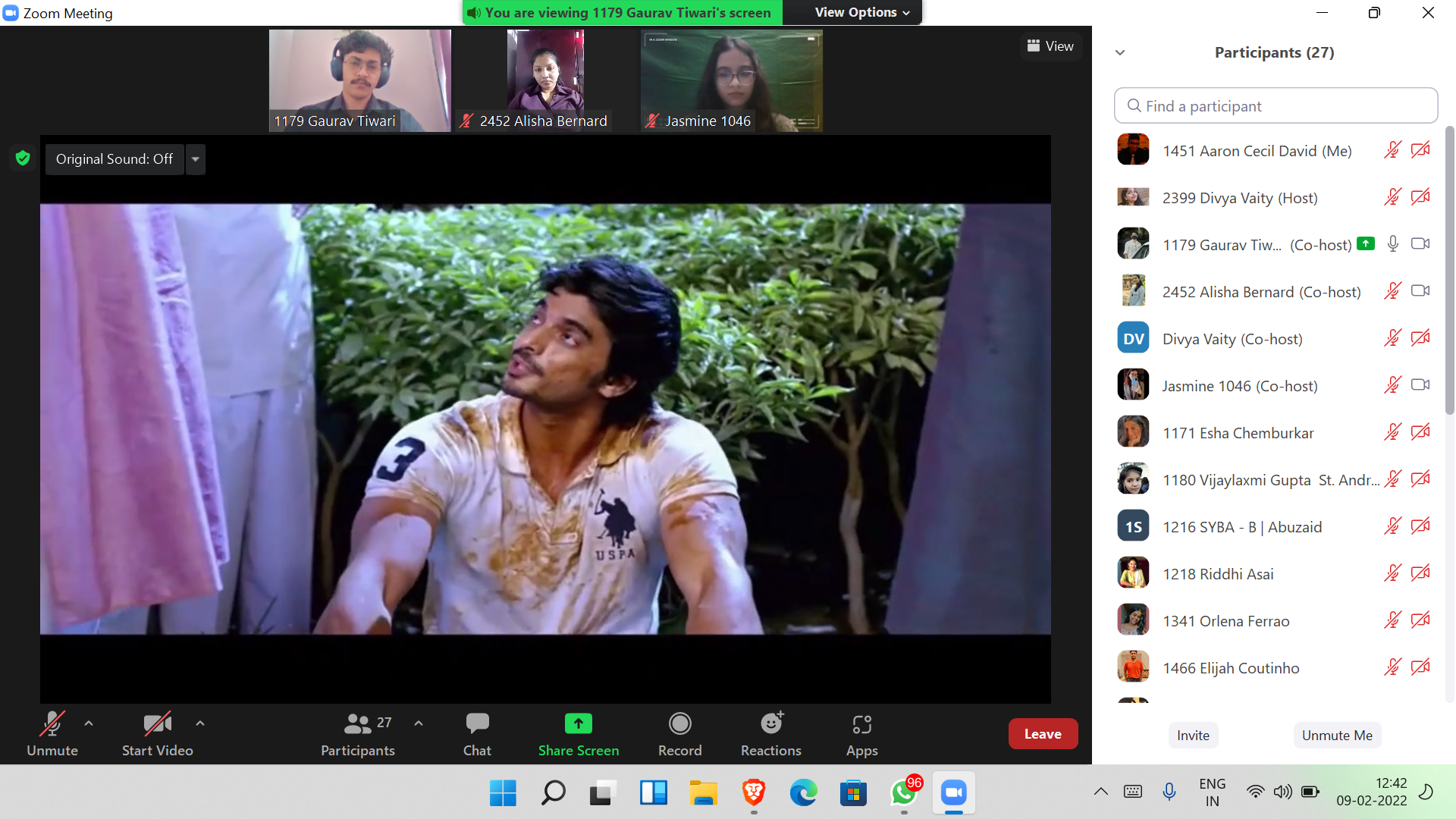Click volume speaker icon in system tray
This screenshot has height=819, width=1456.
pos(1282,792)
